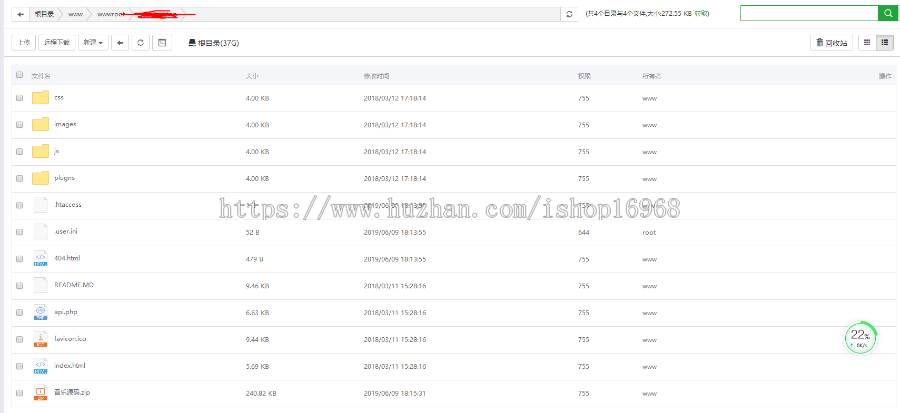Screen dimensions: 900x413
Task: Toggle the select-all checkbox in the header
Action: (x=20, y=75)
